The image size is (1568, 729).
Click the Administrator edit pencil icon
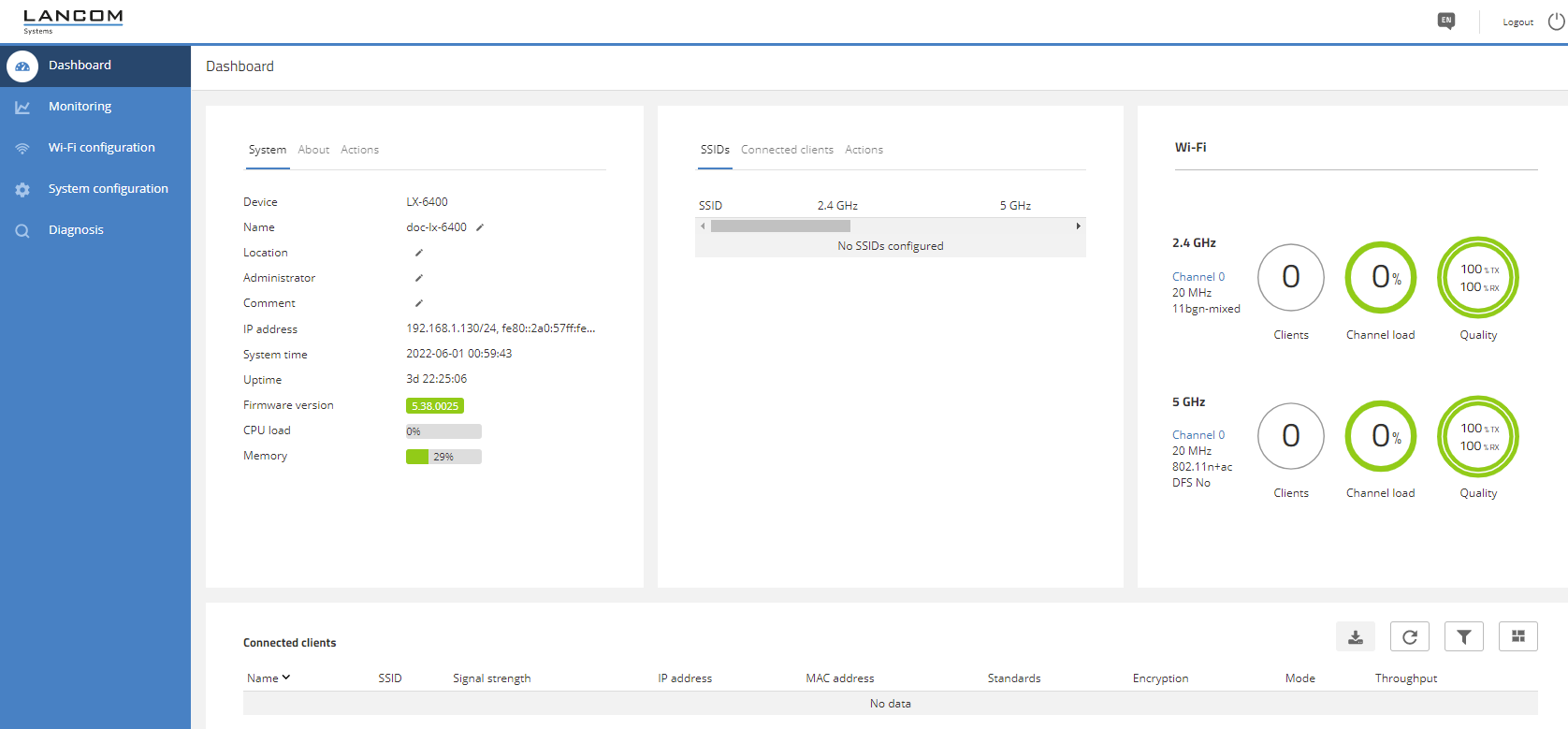tap(419, 278)
